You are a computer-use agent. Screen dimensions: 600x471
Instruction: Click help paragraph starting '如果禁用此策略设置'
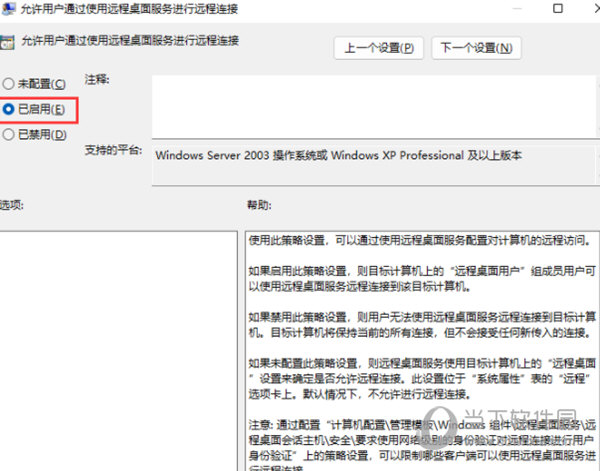click(422, 324)
